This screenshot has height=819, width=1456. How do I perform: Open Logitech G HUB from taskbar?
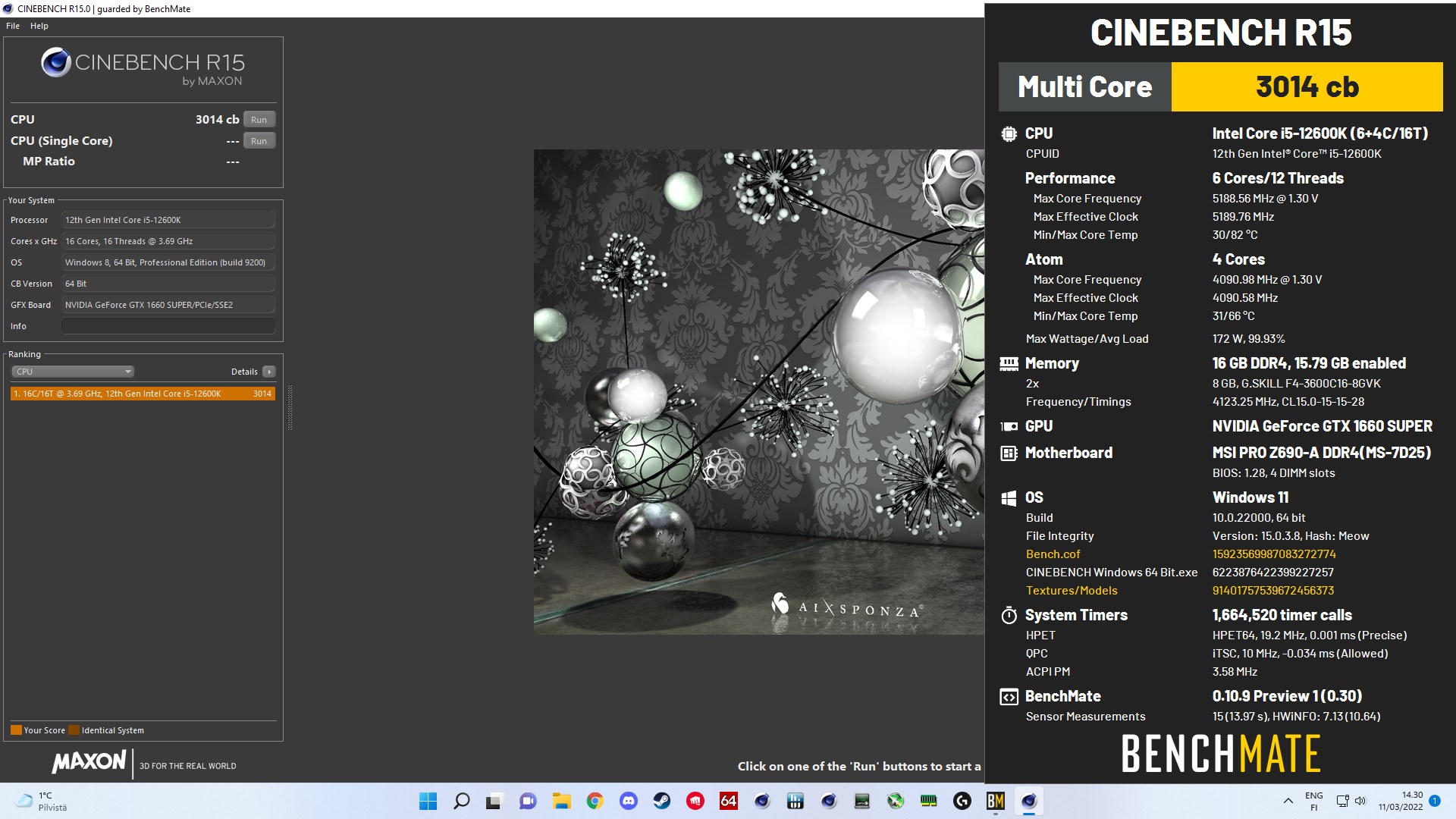tap(962, 801)
